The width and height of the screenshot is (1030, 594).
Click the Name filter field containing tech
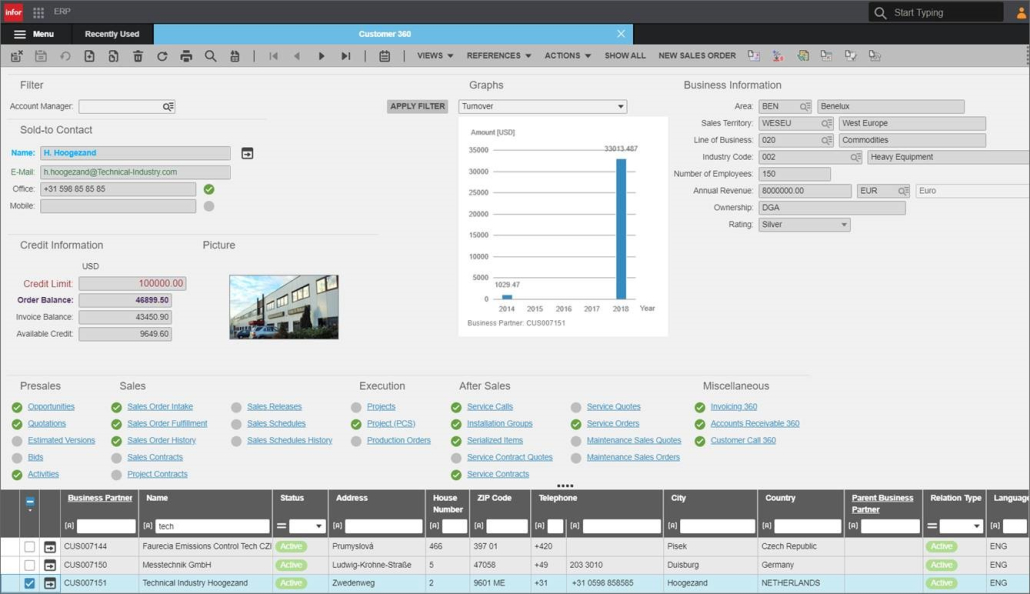[x=212, y=526]
